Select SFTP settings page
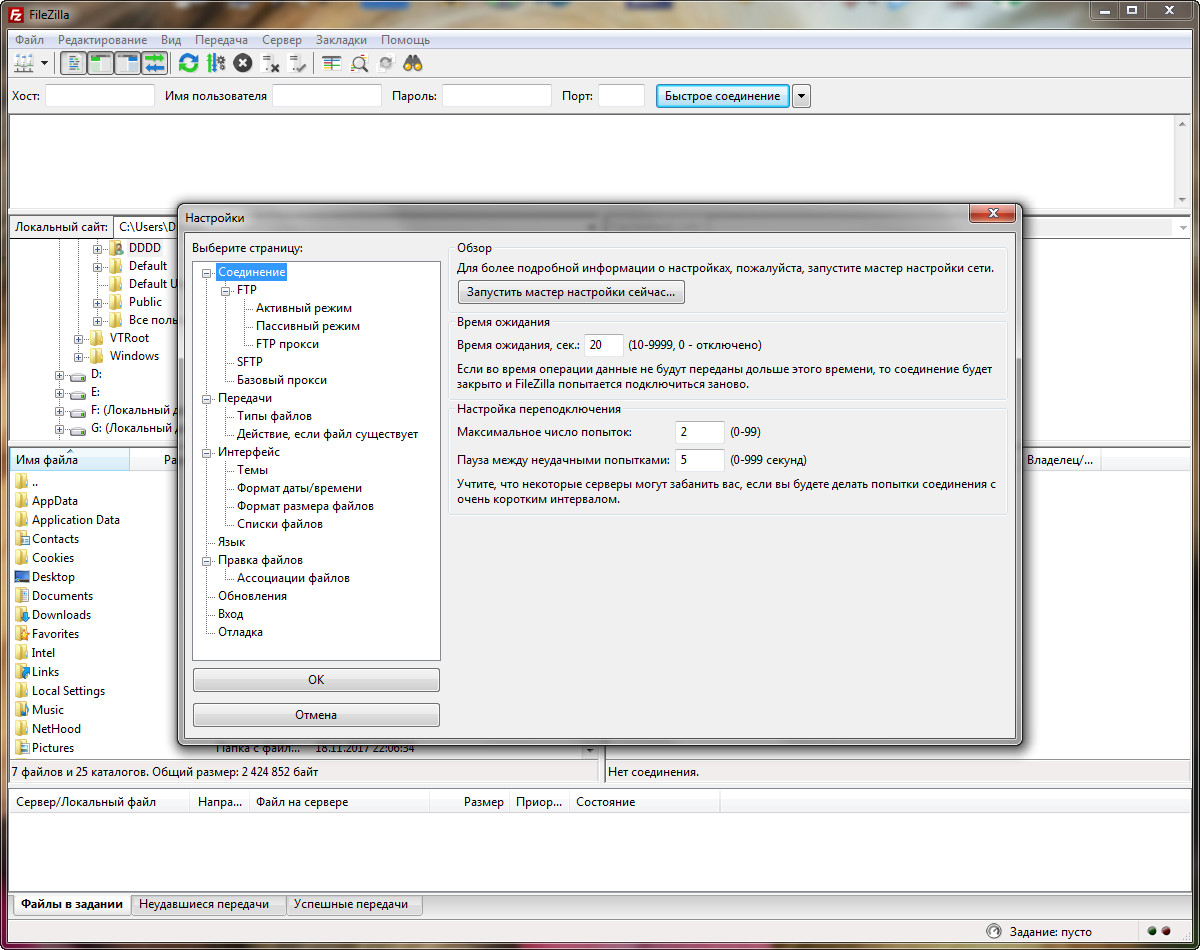The width and height of the screenshot is (1200, 950). coord(250,362)
